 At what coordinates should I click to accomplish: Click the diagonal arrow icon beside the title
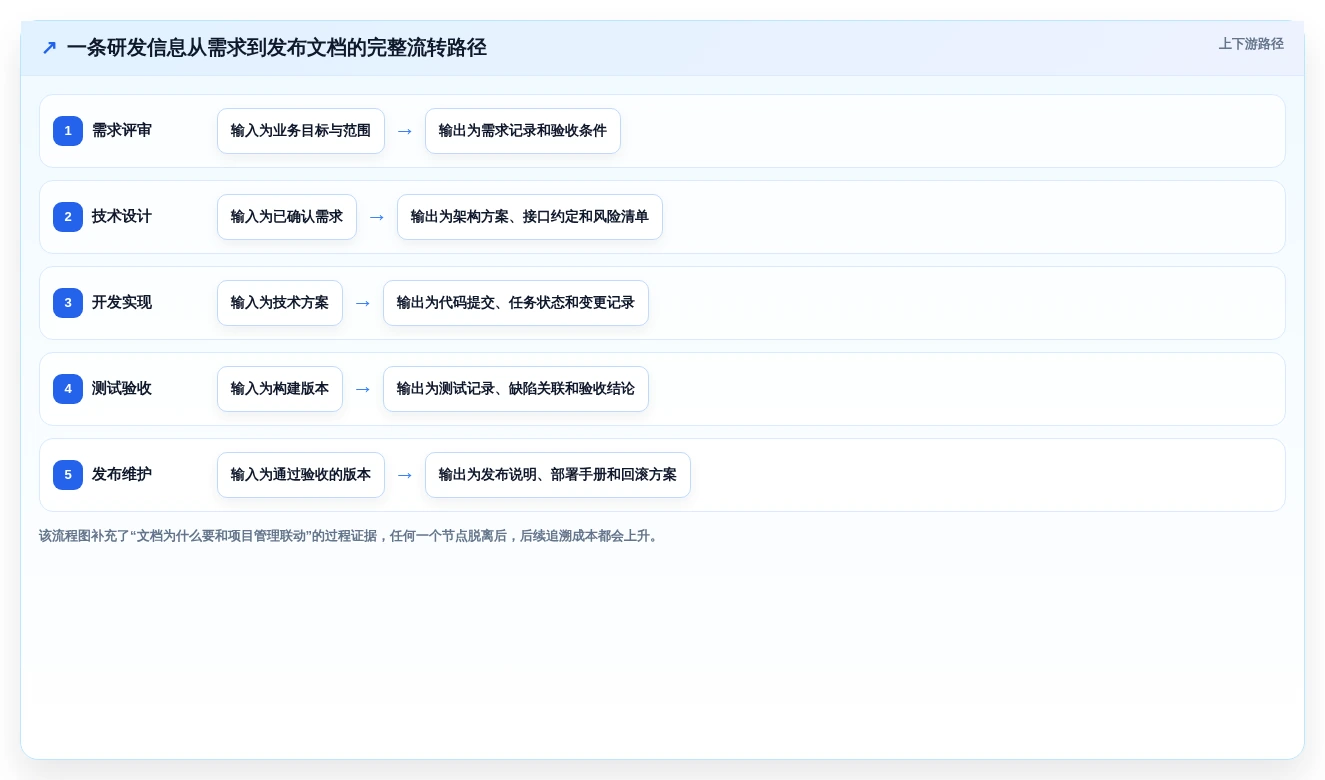49,47
